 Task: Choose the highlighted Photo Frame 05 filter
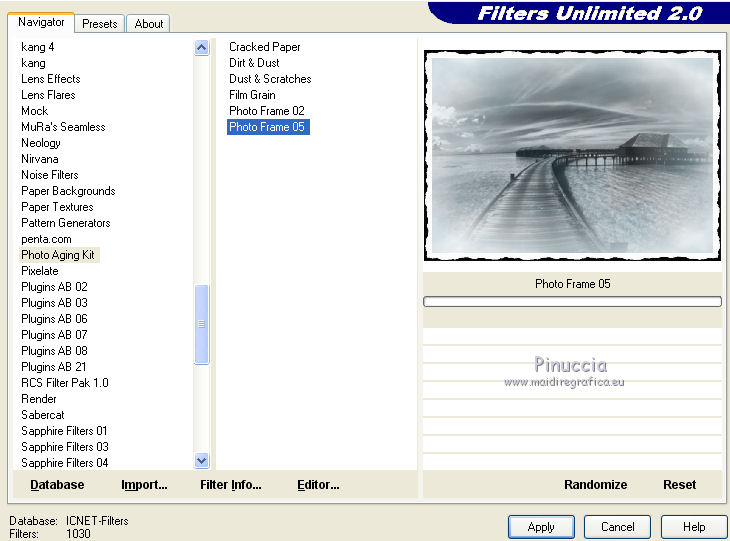(x=268, y=127)
